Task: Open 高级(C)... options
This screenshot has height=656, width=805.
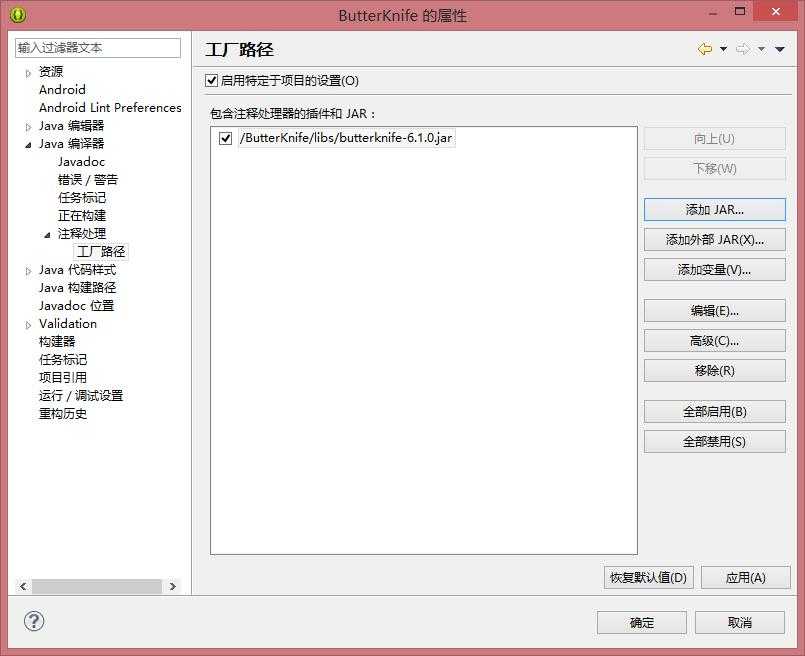Action: pos(715,340)
